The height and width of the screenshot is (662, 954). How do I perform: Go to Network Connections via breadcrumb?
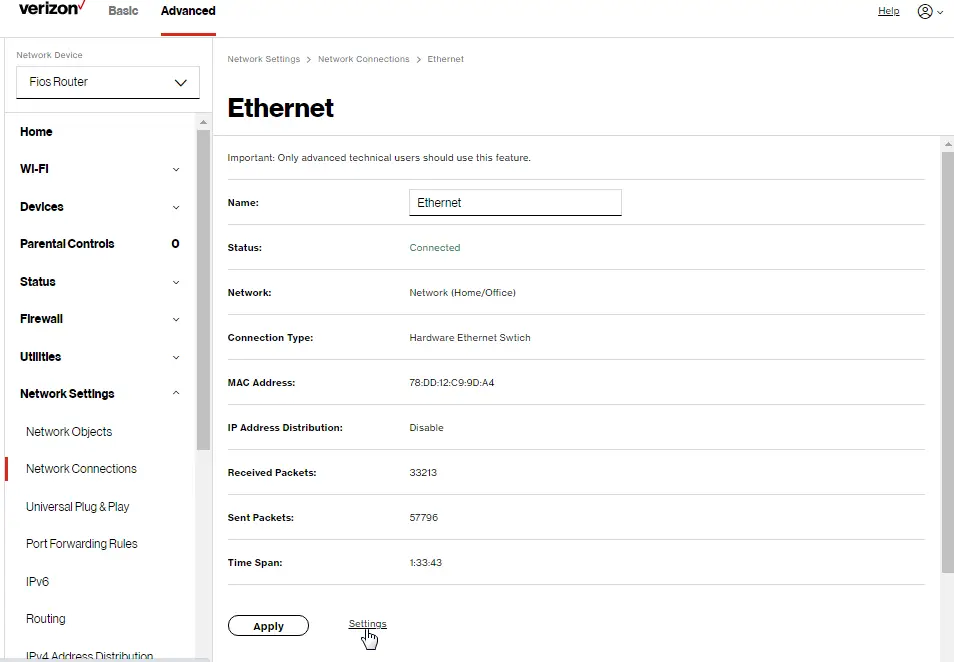[363, 59]
